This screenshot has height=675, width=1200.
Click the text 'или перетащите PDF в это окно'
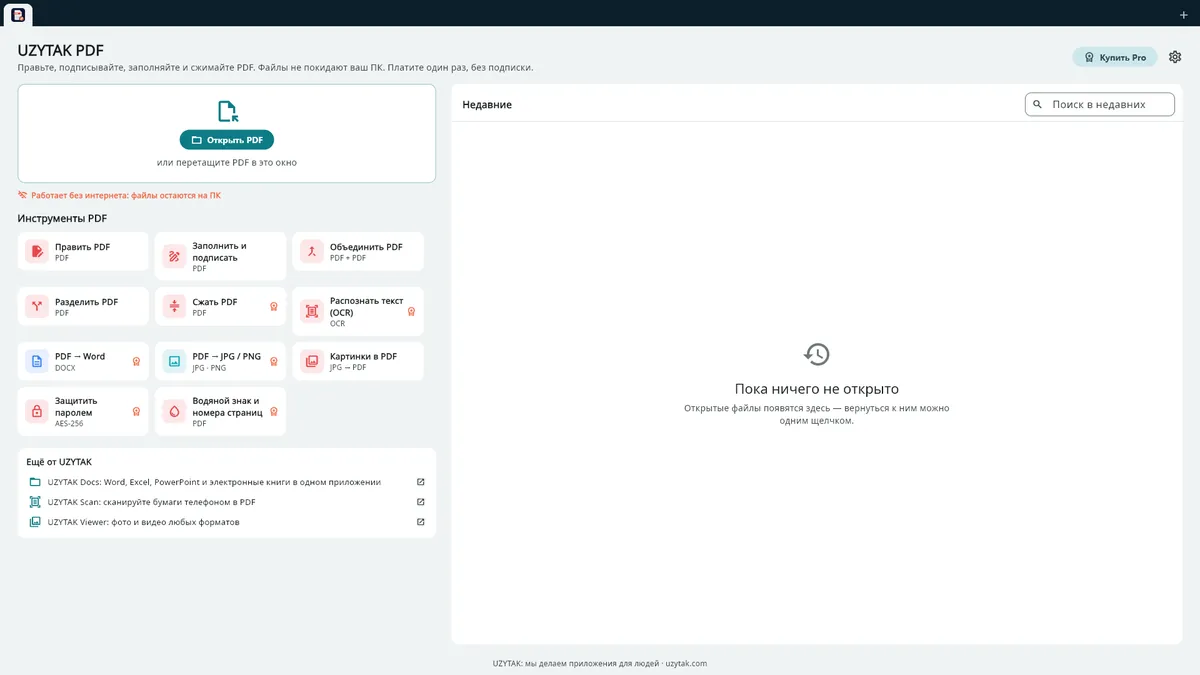pos(227,162)
